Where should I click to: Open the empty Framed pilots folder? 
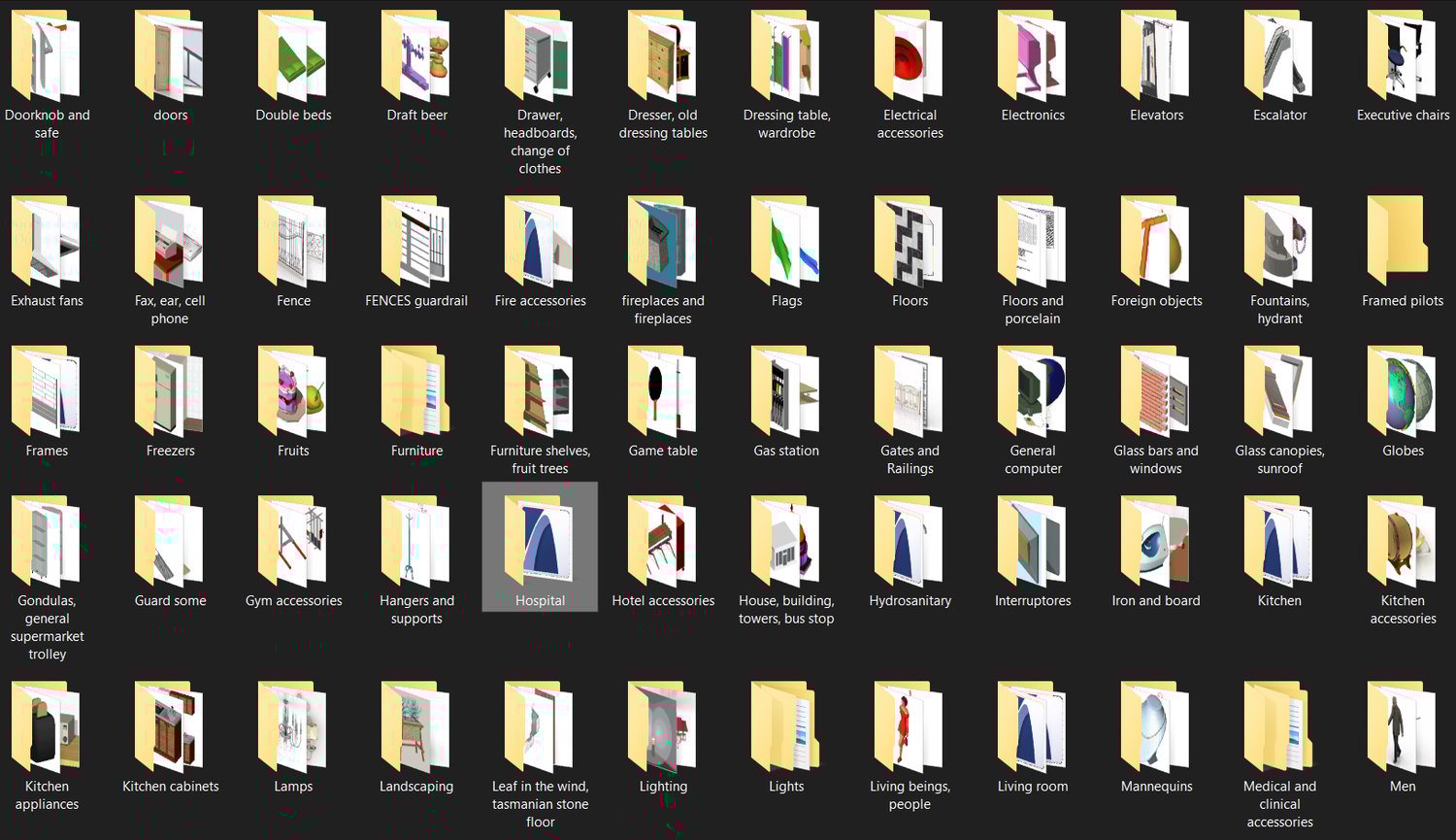click(1398, 241)
